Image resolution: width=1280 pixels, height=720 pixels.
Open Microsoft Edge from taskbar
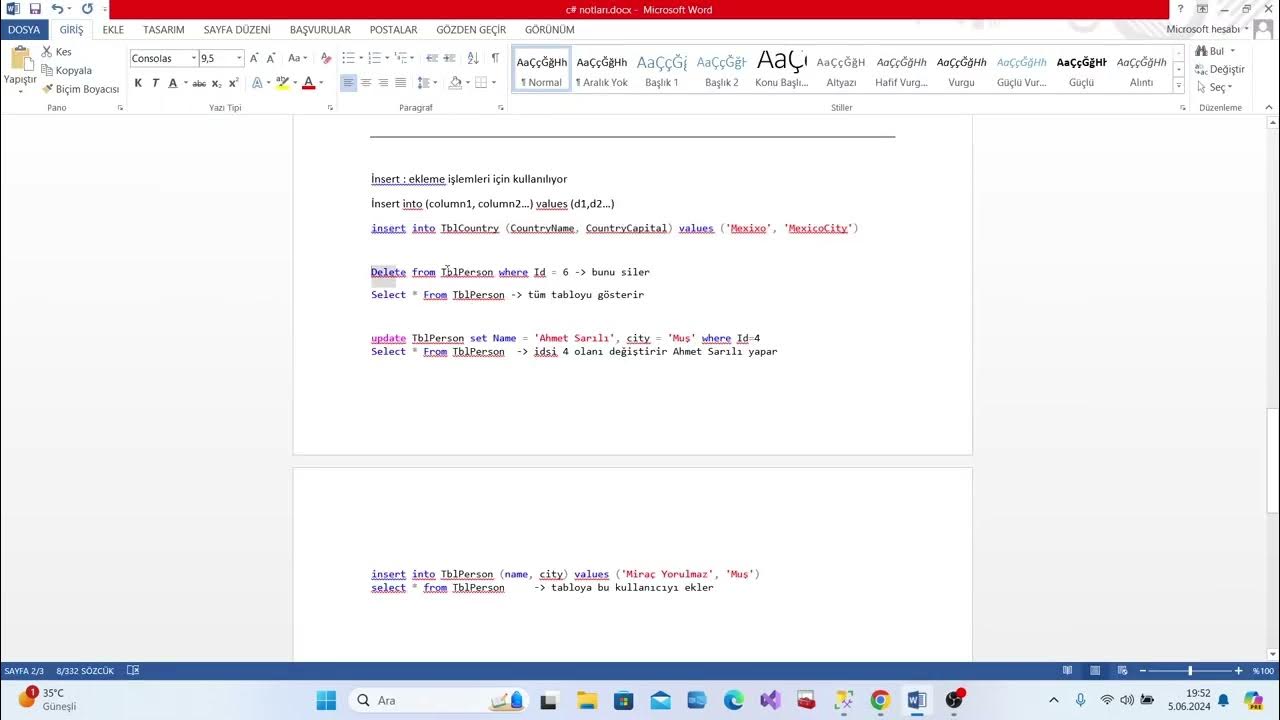point(734,700)
